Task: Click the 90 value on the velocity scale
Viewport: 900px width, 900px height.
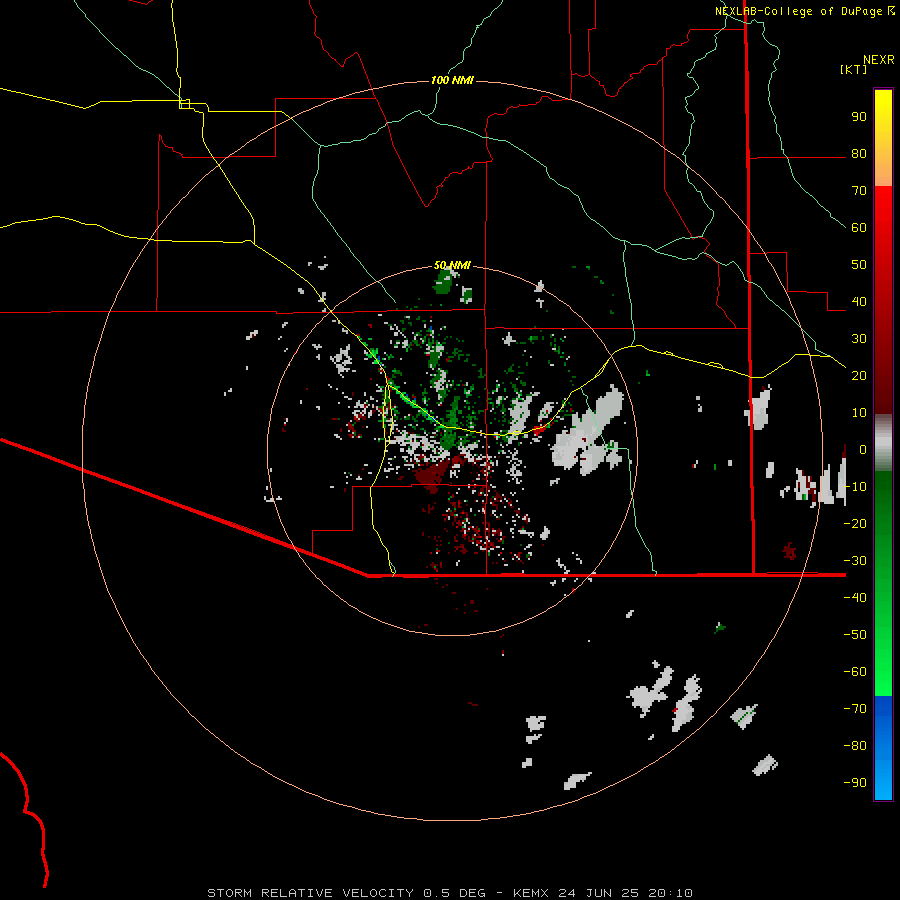Action: click(859, 117)
